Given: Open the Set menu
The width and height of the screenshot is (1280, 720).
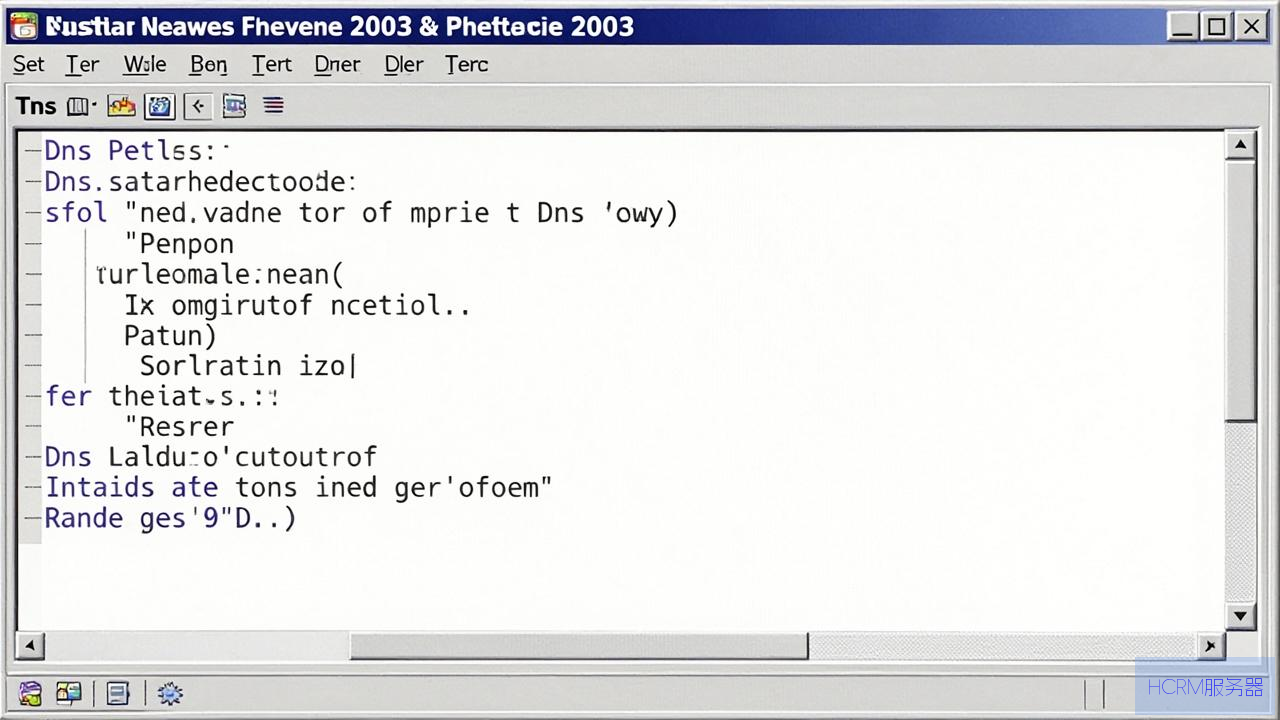Looking at the screenshot, I should tap(28, 65).
